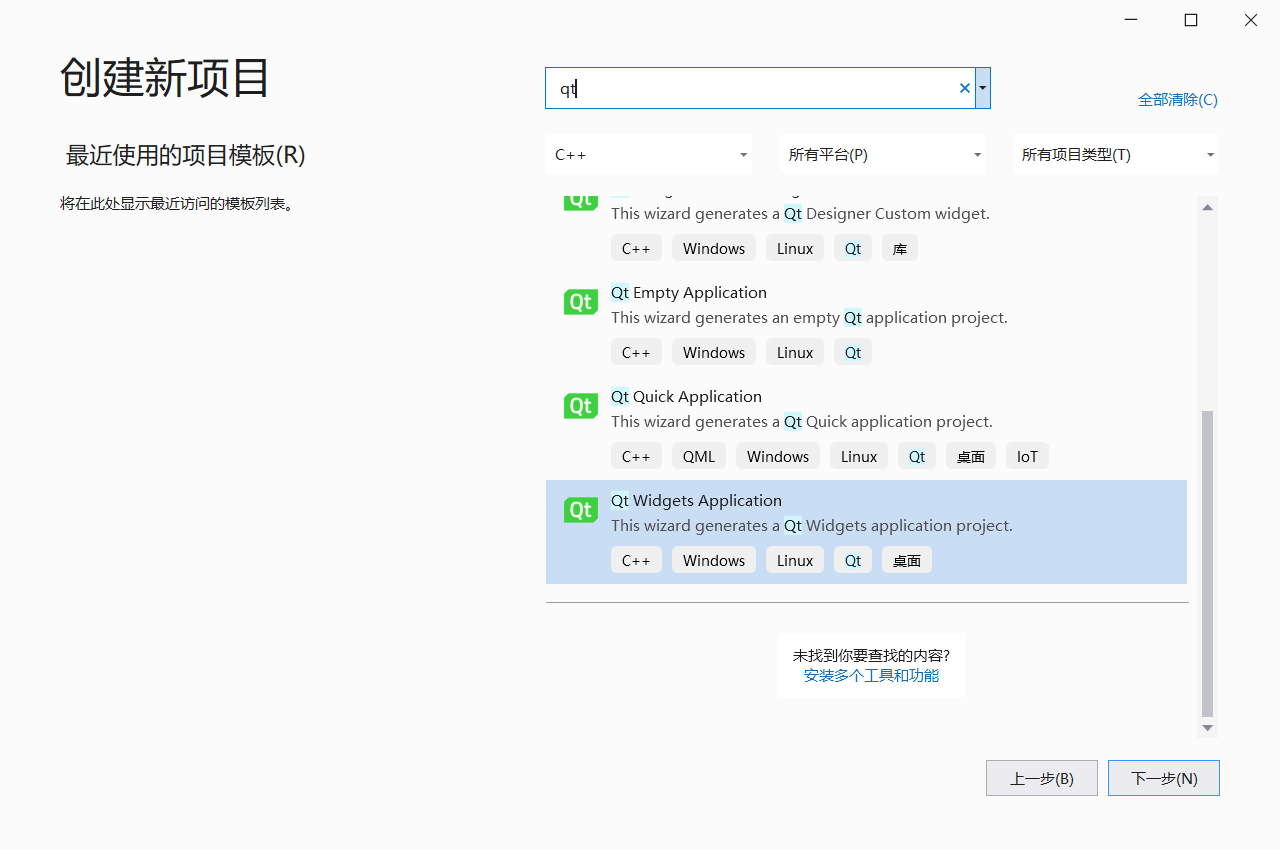Image resolution: width=1280 pixels, height=850 pixels.
Task: Select the Qt Empty Application template
Action: [x=866, y=324]
